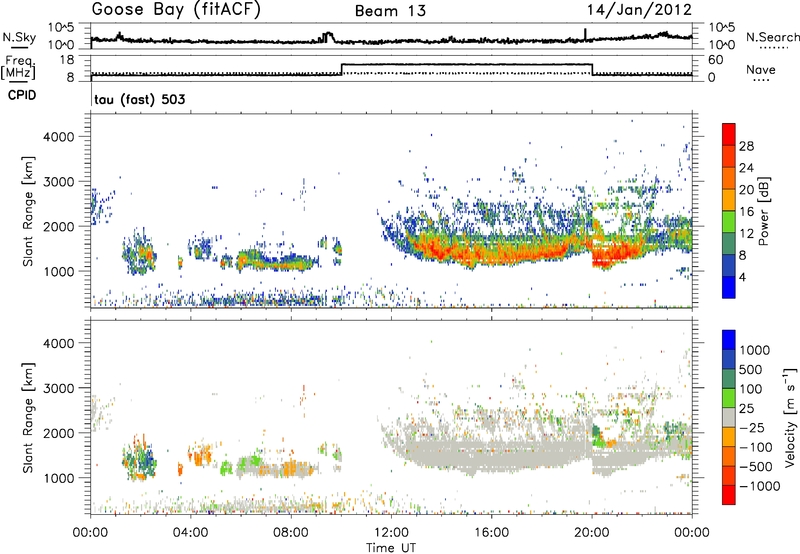Click the "N.Search" legend label
800x554 pixels.
pyautogui.click(x=773, y=37)
